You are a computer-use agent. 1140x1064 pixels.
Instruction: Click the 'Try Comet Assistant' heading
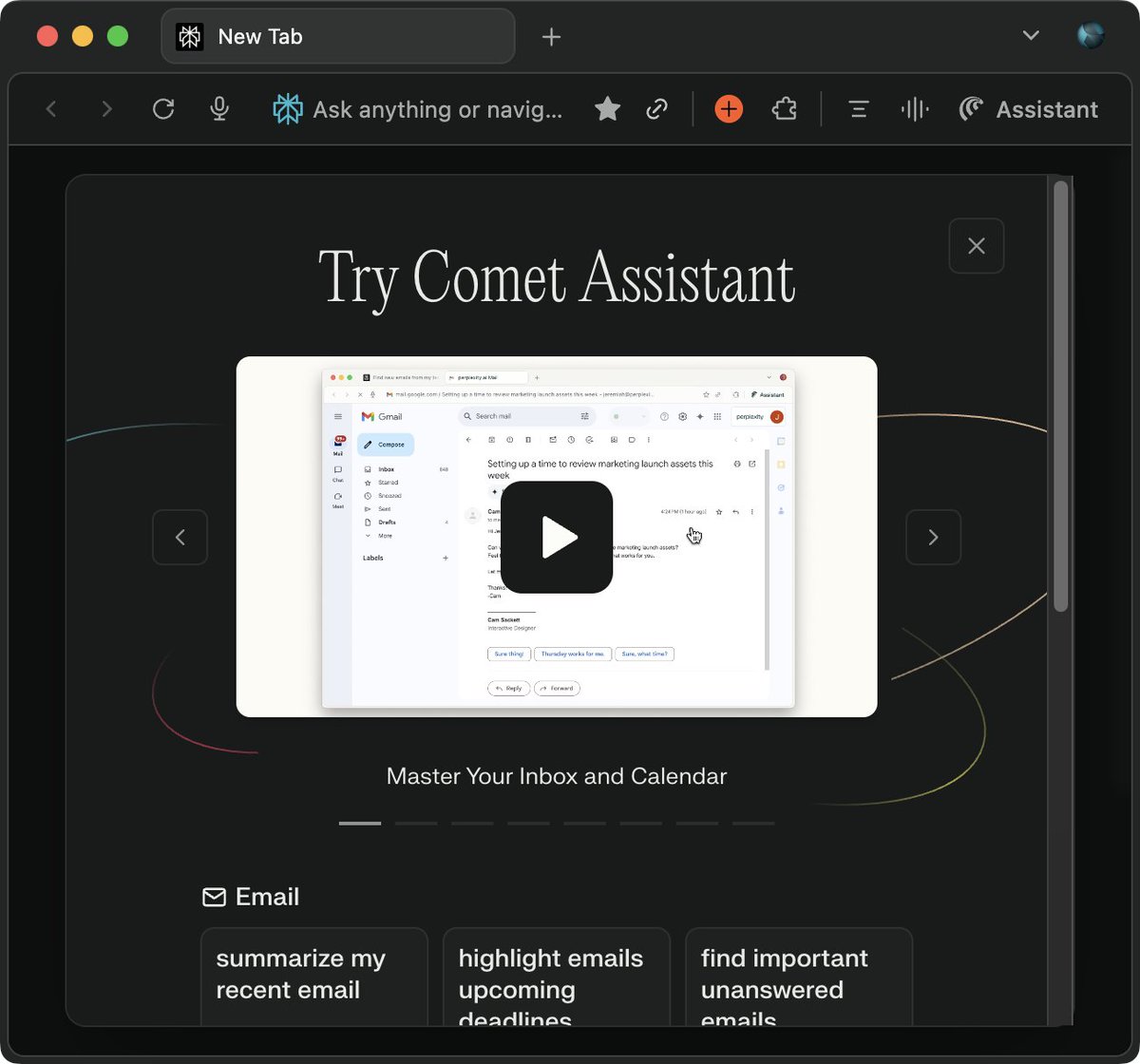coord(557,278)
